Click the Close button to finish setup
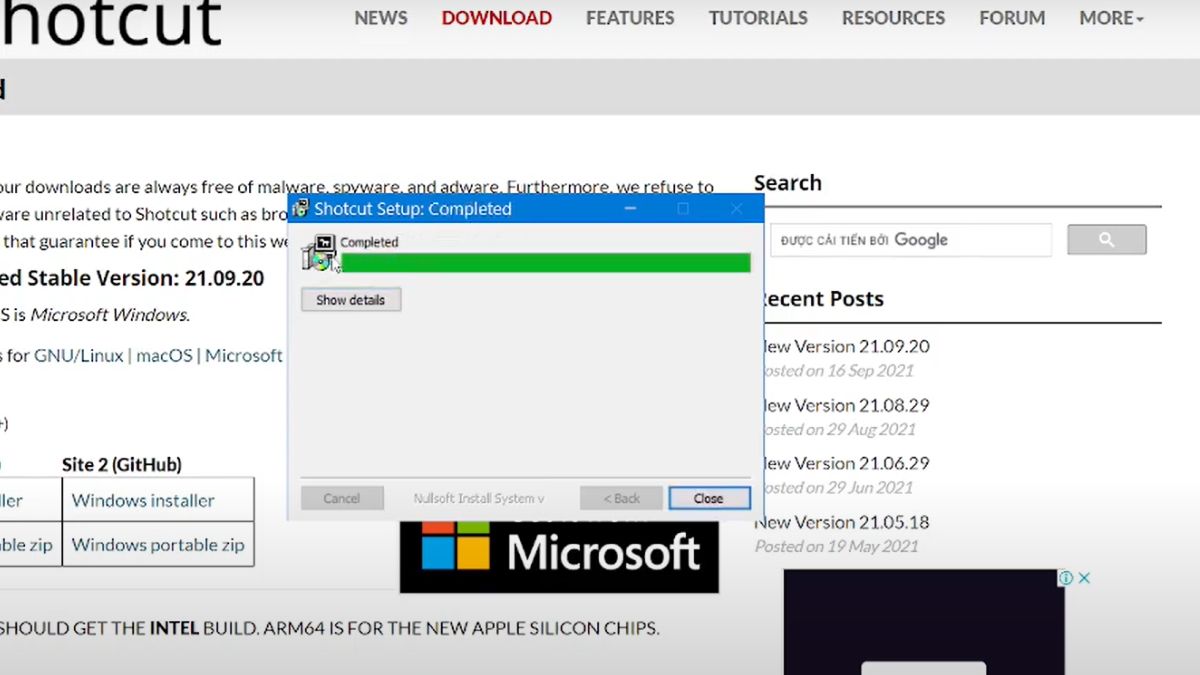The height and width of the screenshot is (675, 1200). pos(708,498)
